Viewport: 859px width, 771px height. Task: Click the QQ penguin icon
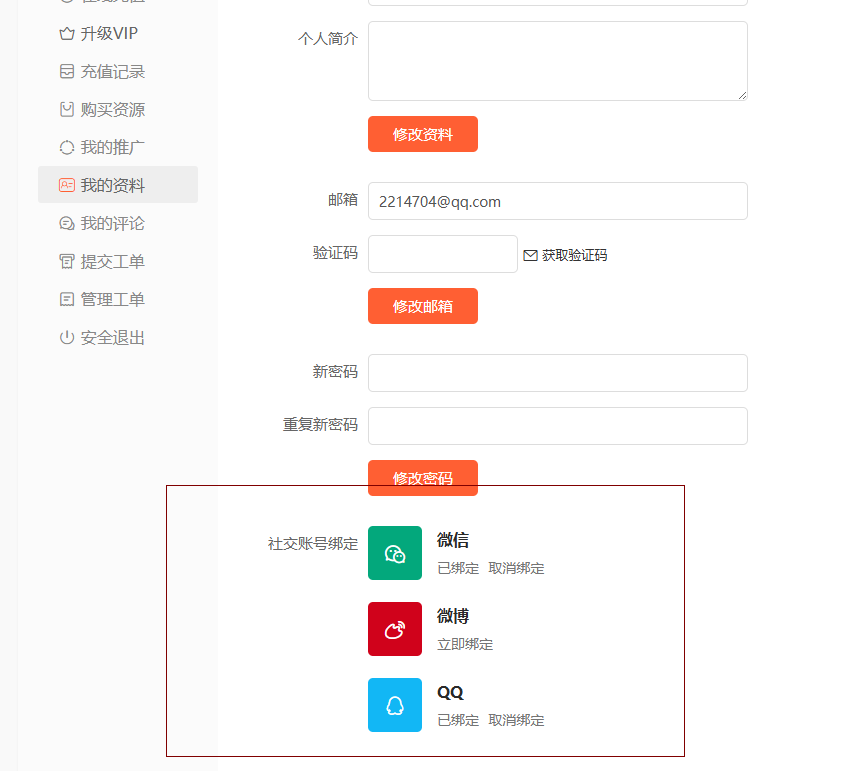pyautogui.click(x=394, y=705)
